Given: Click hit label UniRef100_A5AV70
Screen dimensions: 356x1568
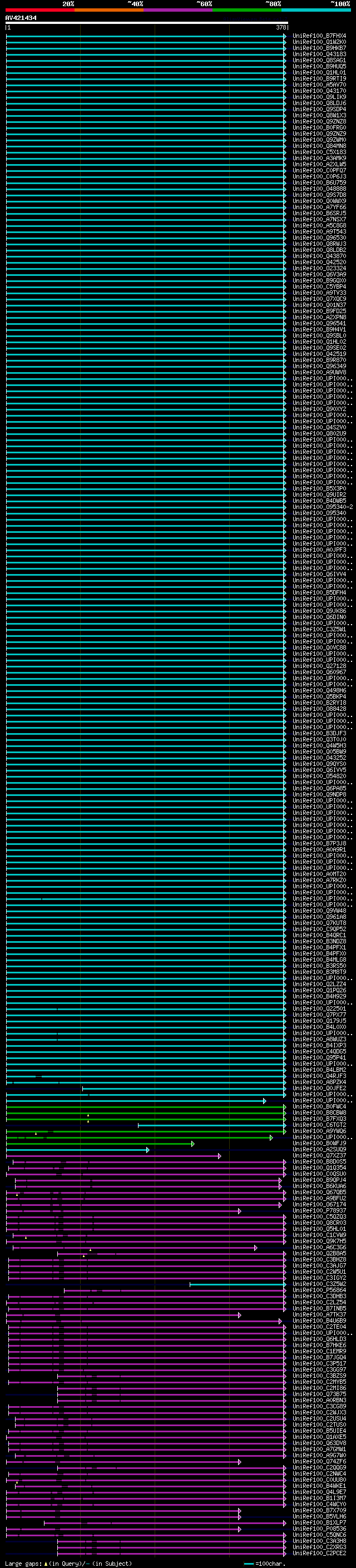Looking at the screenshot, I should (319, 85).
